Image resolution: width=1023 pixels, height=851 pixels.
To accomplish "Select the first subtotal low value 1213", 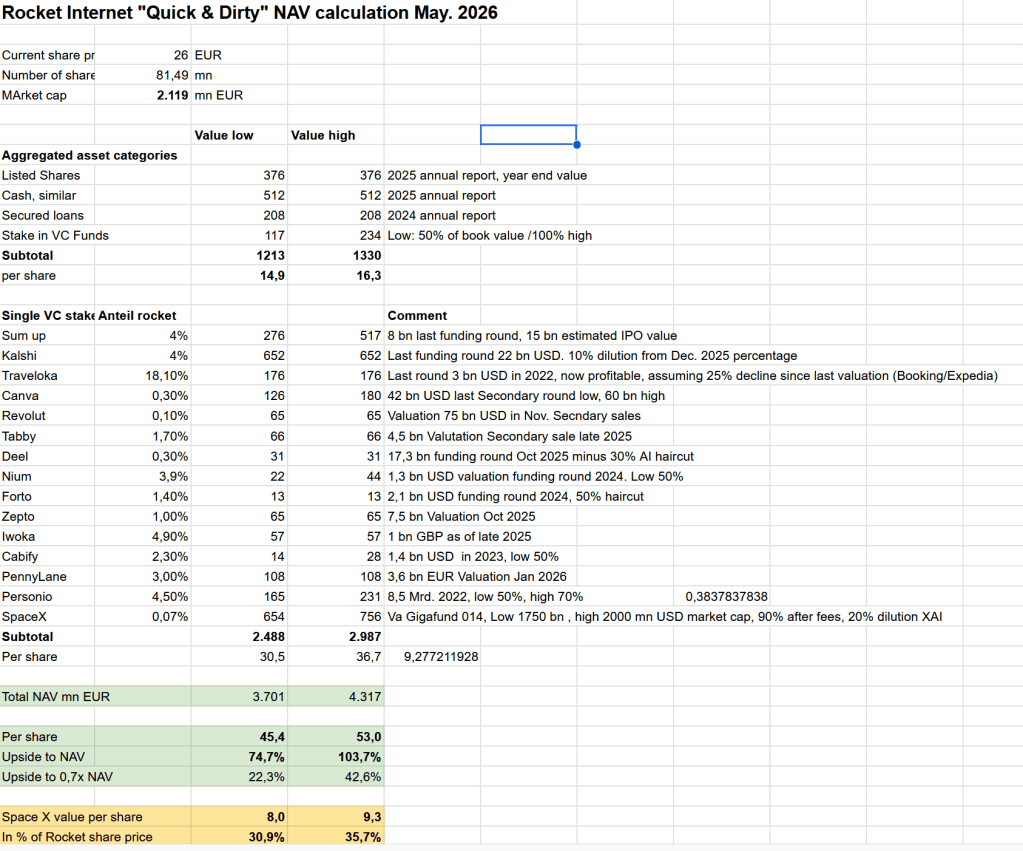I will coord(271,255).
